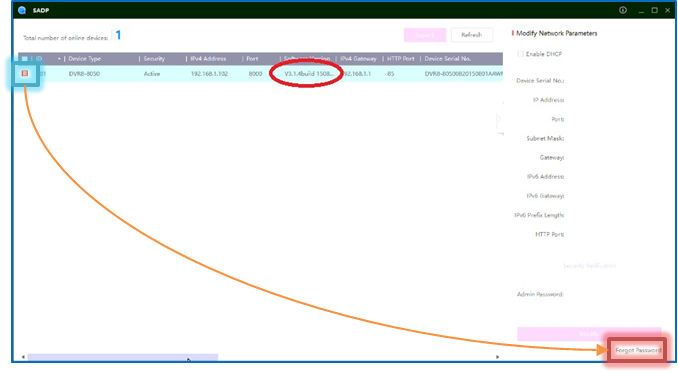Tick the checkbox for device DVR8-8050
678x374 pixels.
(25, 74)
